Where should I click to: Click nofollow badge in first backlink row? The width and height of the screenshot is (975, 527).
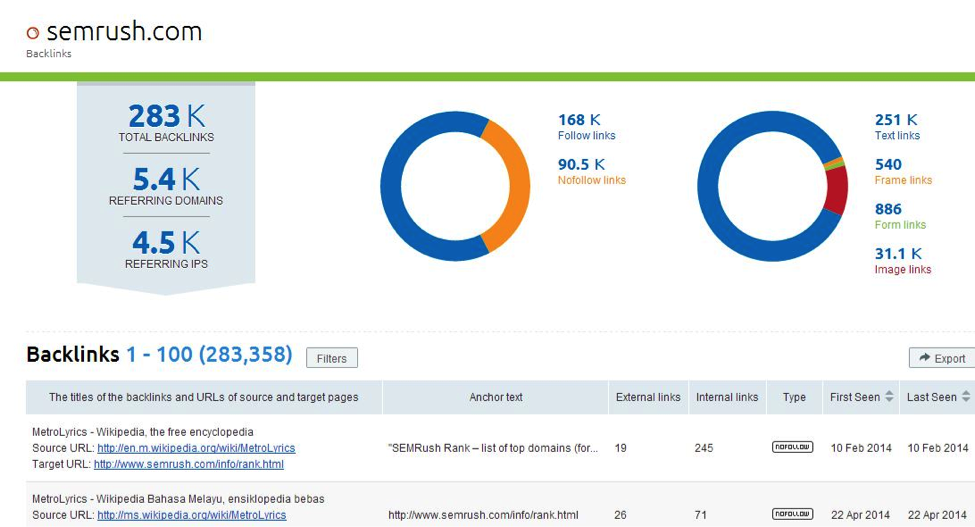pyautogui.click(x=792, y=447)
